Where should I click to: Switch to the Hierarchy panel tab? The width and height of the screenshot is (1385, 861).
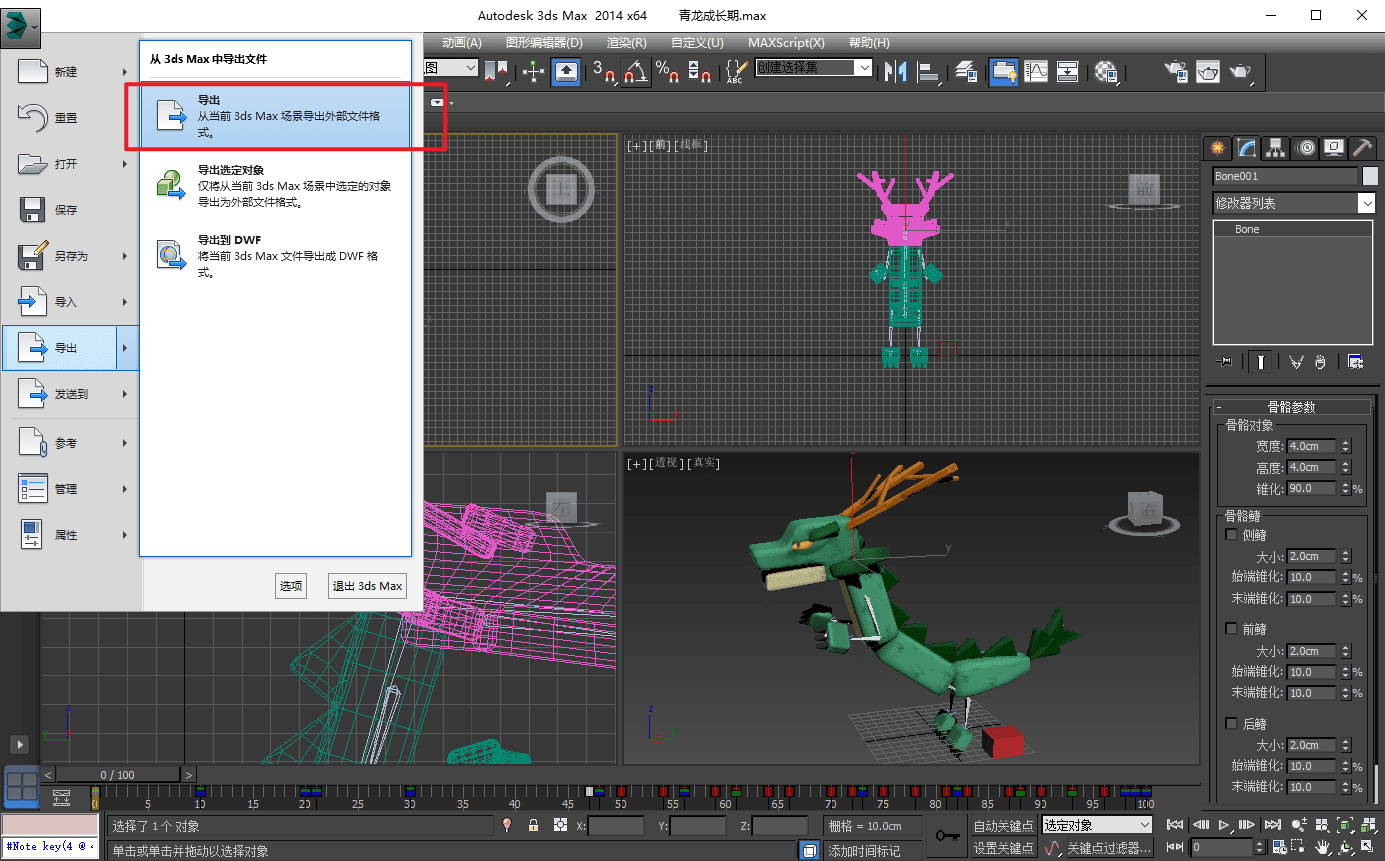(x=1275, y=148)
